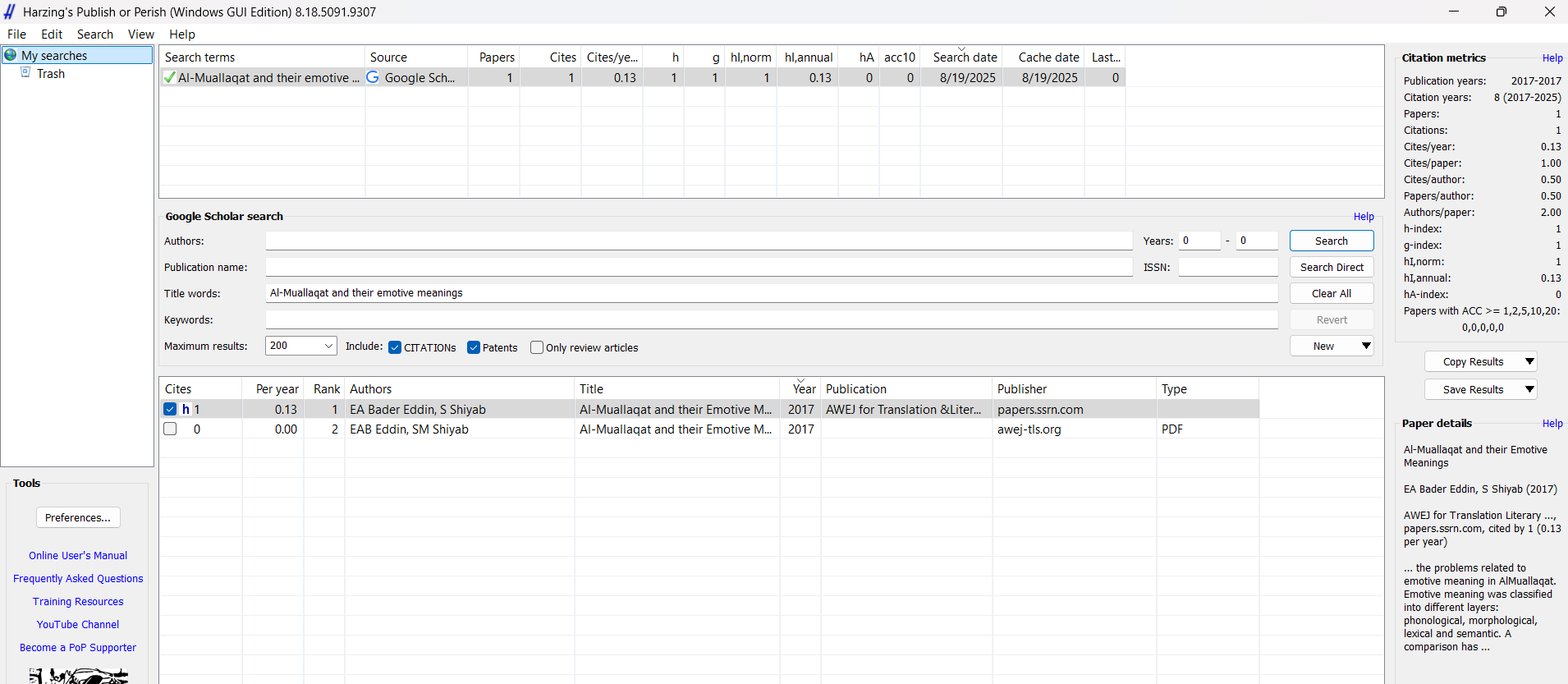Screen dimensions: 1568x684
Task: Toggle the CITATIONs checkbox
Action: click(395, 347)
